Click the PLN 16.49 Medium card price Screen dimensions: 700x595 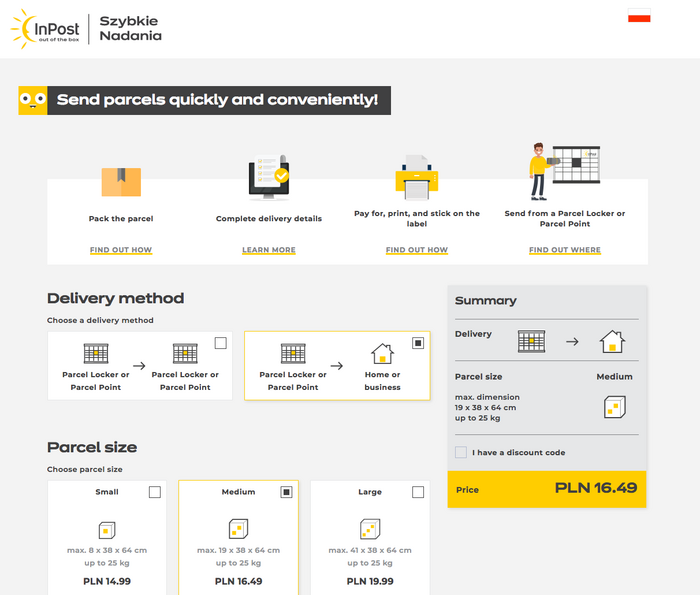(x=238, y=581)
